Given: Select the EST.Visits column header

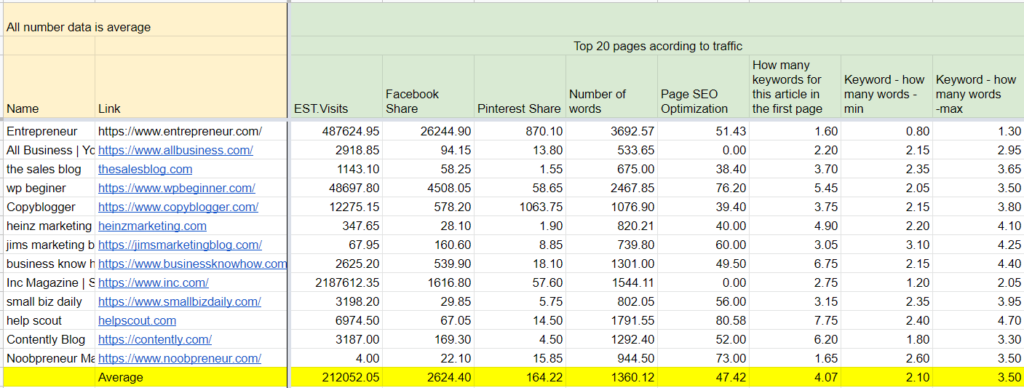Looking at the screenshot, I should tap(336, 86).
